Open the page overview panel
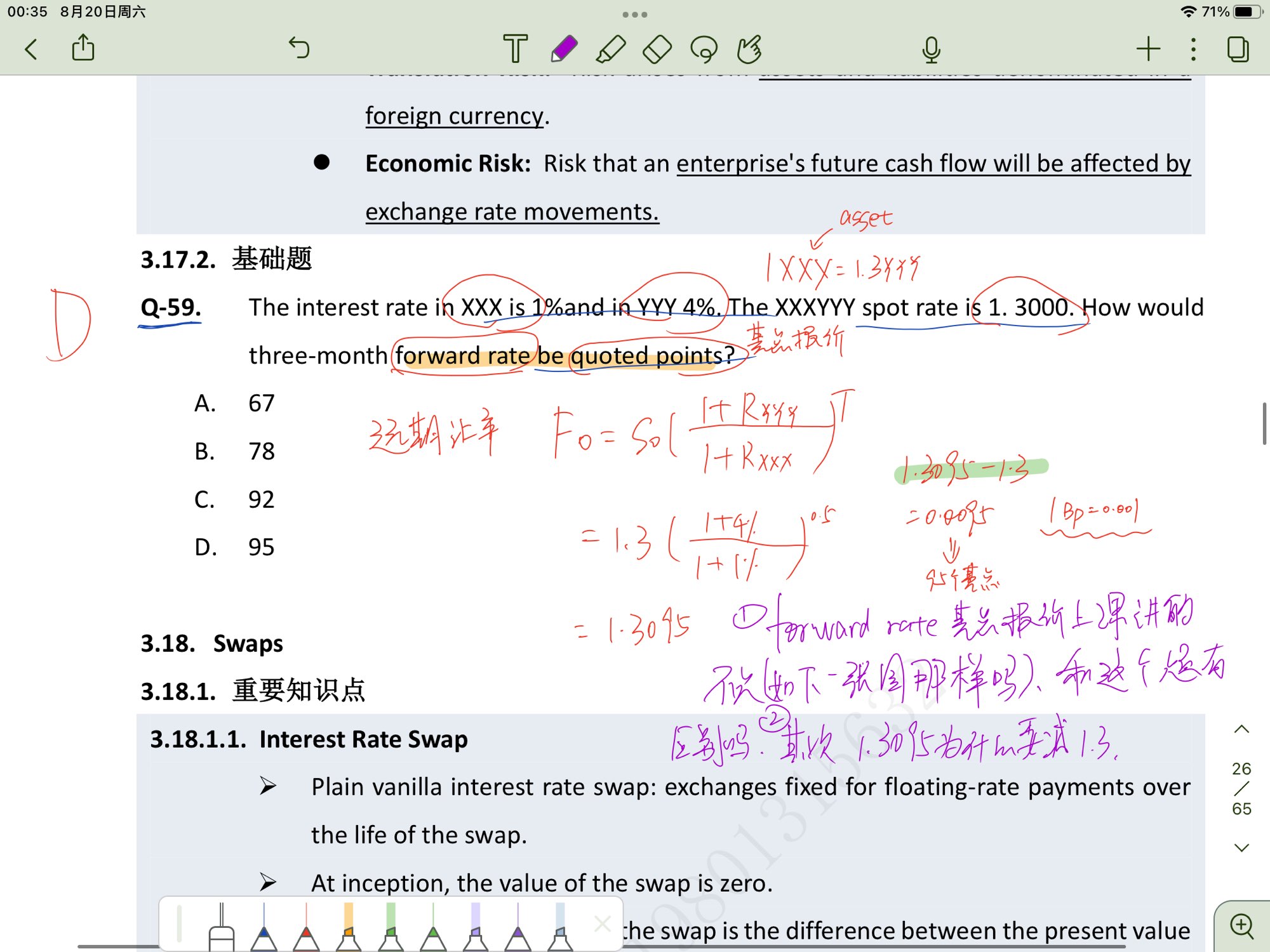 1238,49
